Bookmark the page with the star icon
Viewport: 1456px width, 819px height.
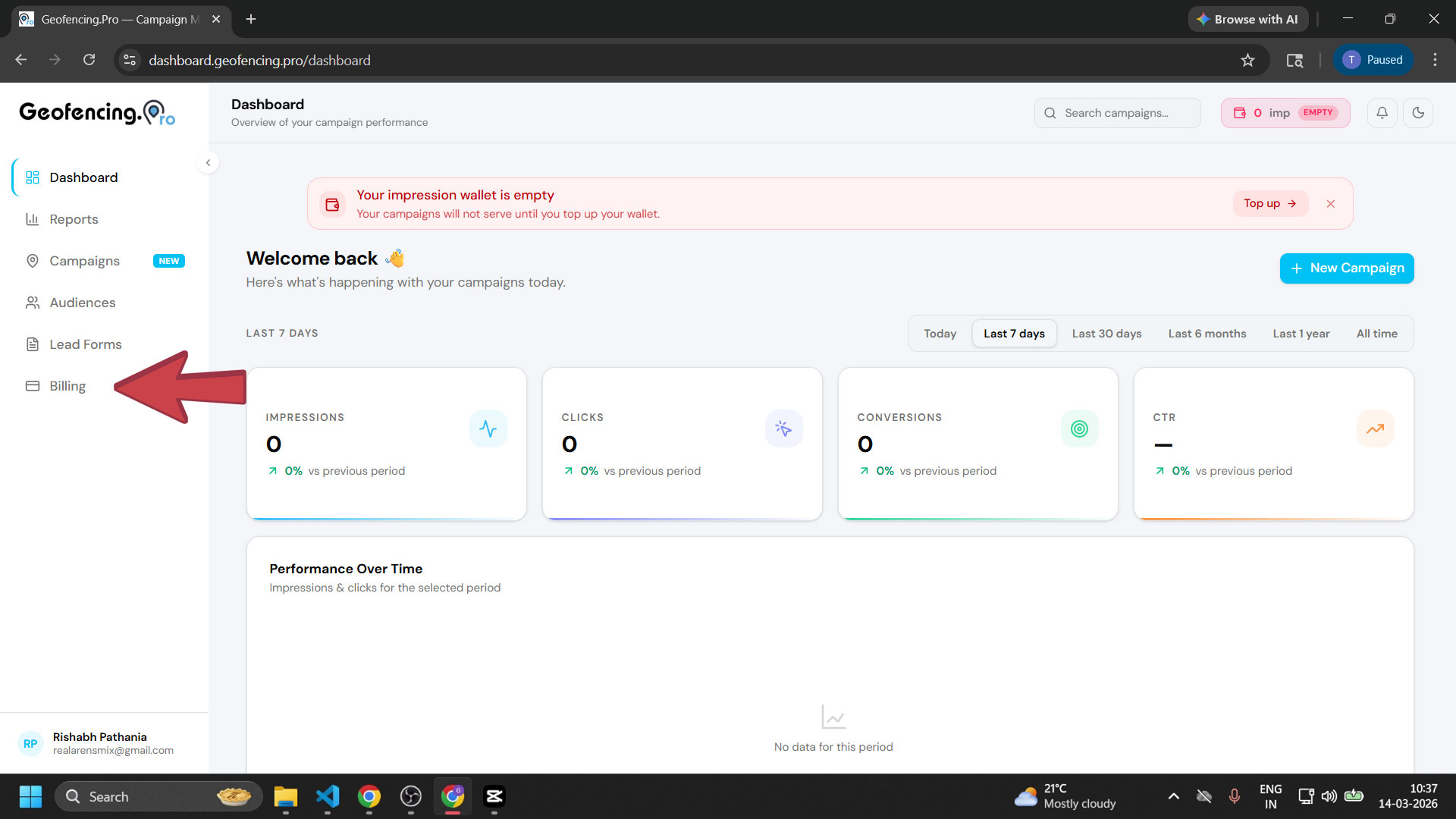pyautogui.click(x=1247, y=60)
